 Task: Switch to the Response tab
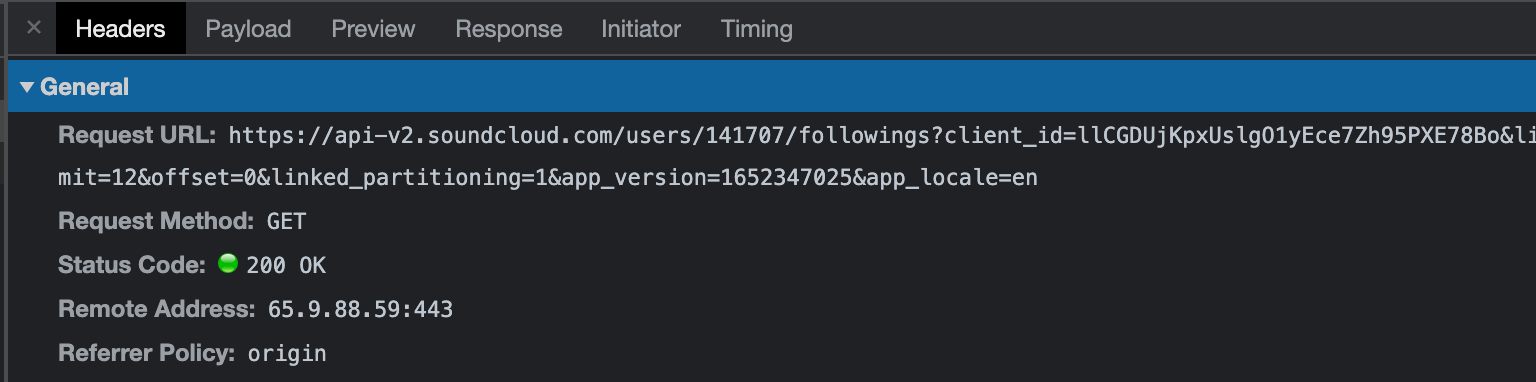point(509,29)
